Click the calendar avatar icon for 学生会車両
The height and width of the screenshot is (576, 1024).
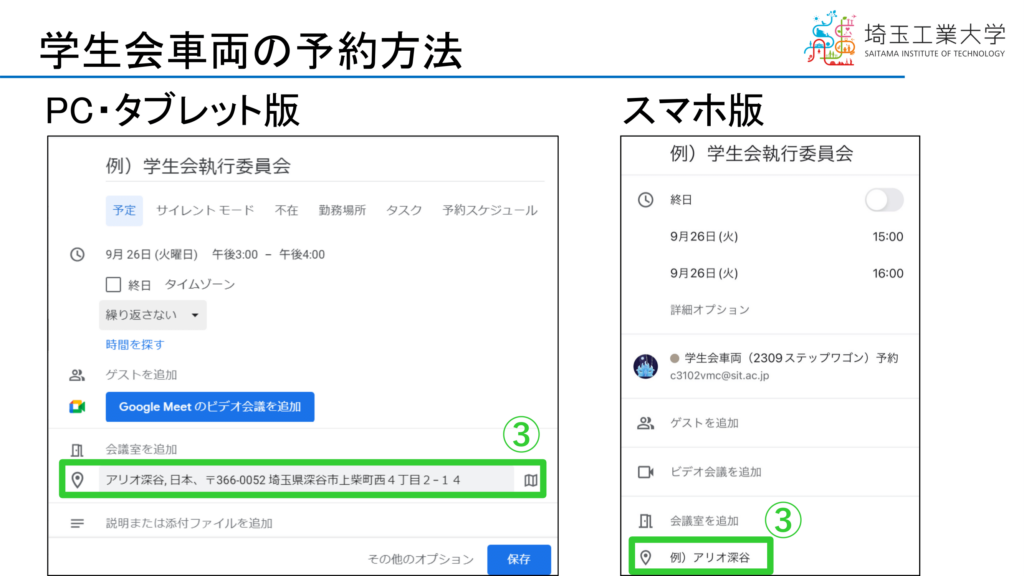click(x=646, y=366)
